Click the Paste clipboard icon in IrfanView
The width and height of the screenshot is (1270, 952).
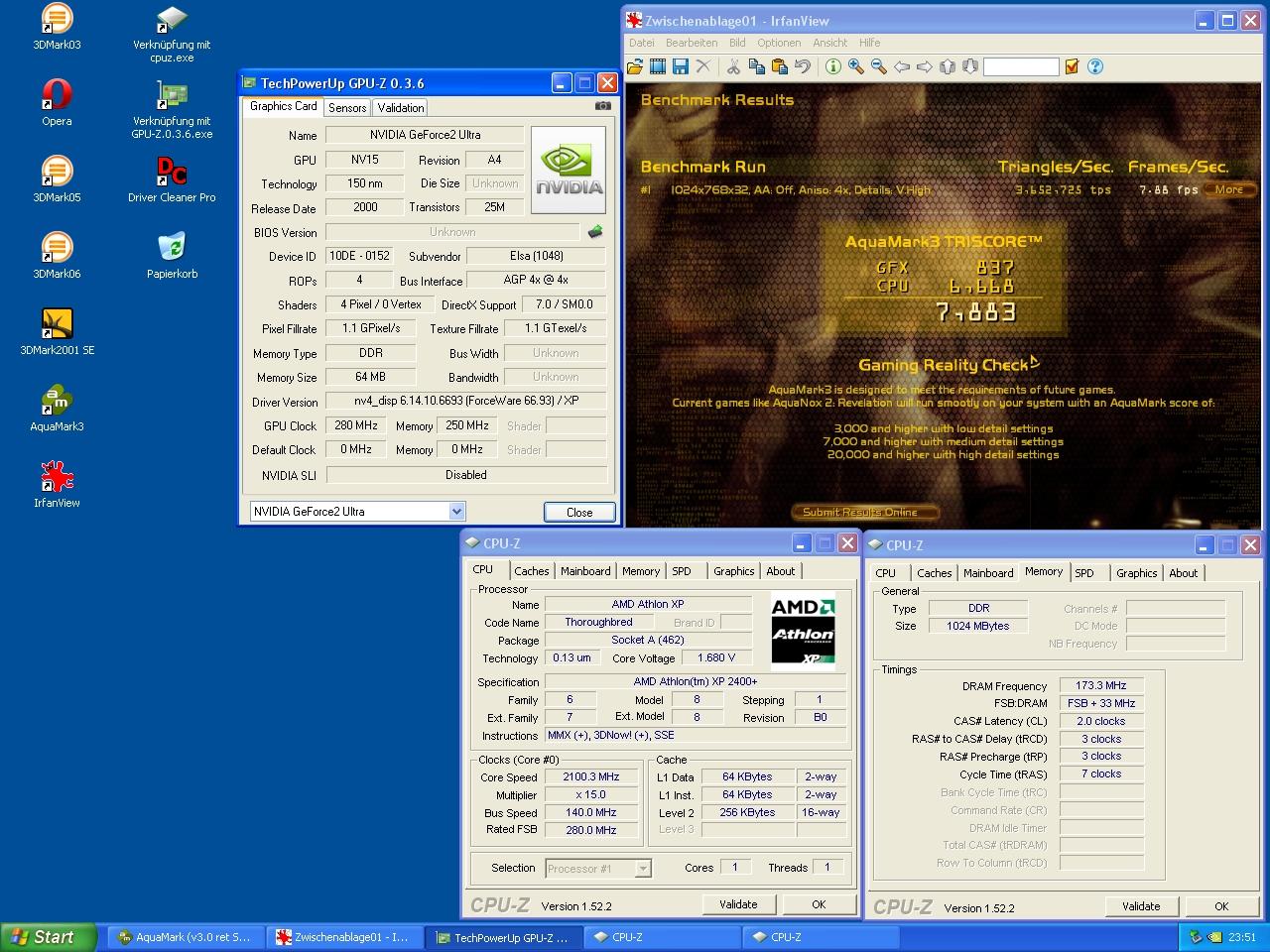tap(779, 66)
